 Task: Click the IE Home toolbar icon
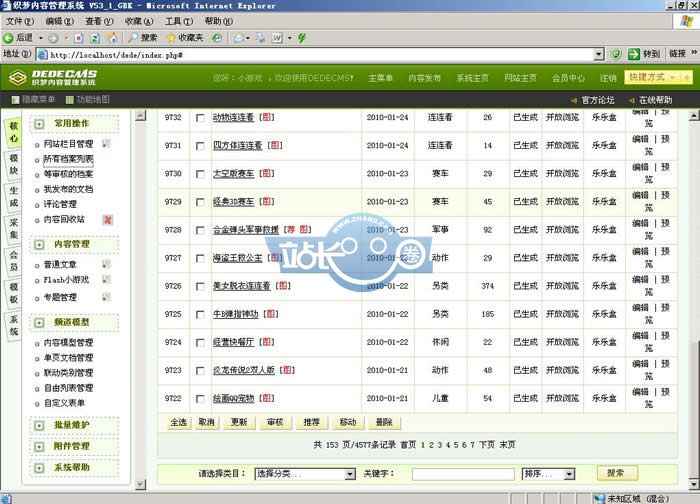tap(112, 38)
